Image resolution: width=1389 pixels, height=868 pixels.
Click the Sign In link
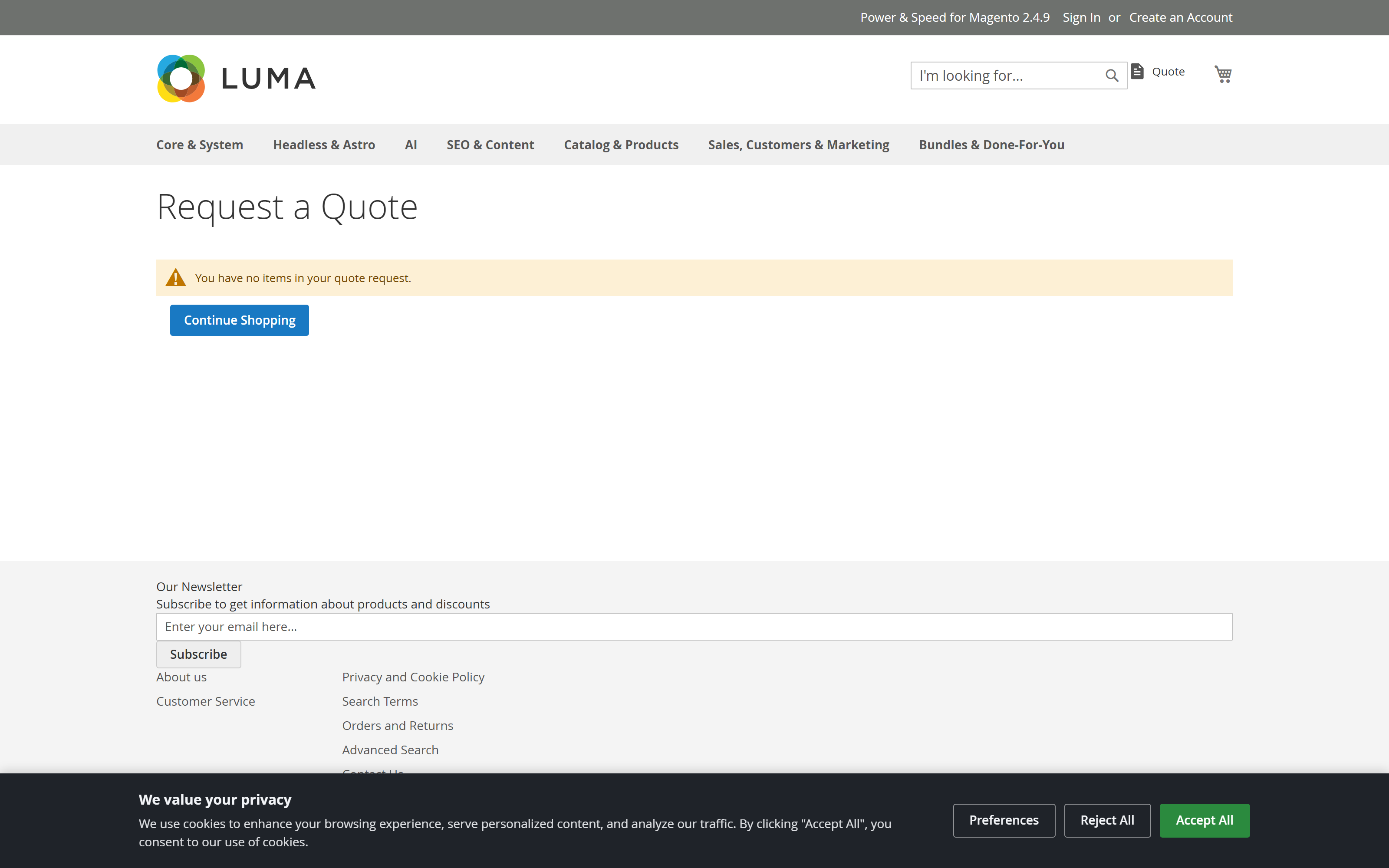click(1081, 17)
